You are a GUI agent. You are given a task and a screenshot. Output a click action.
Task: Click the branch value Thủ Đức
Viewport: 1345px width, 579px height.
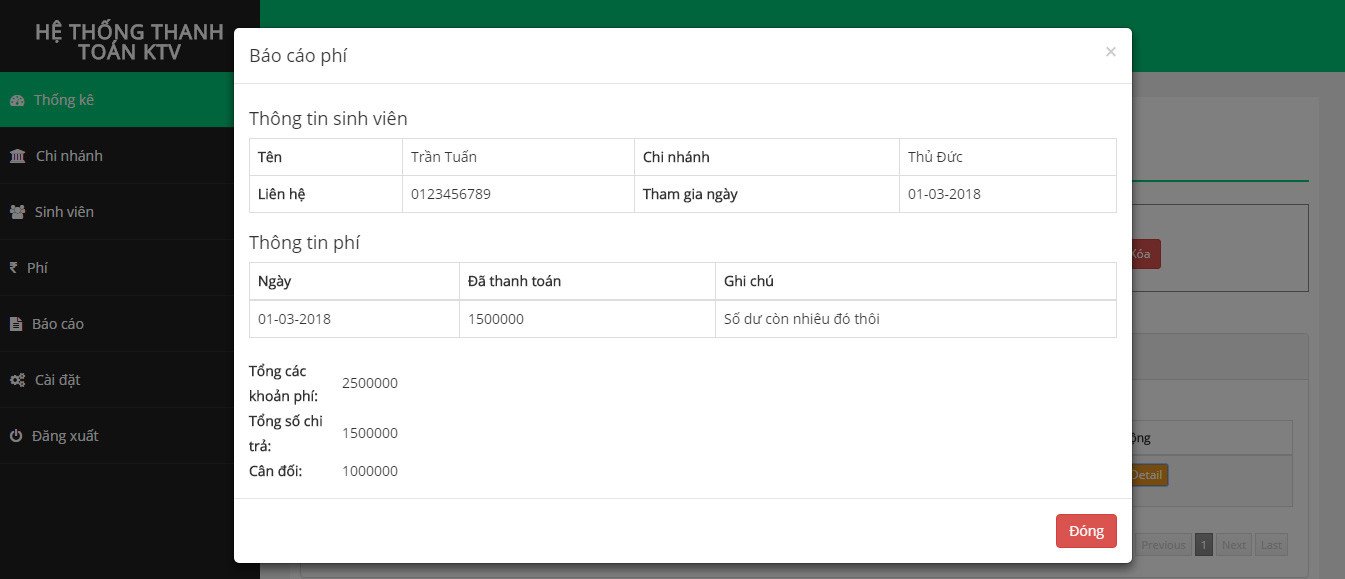[x=935, y=157]
